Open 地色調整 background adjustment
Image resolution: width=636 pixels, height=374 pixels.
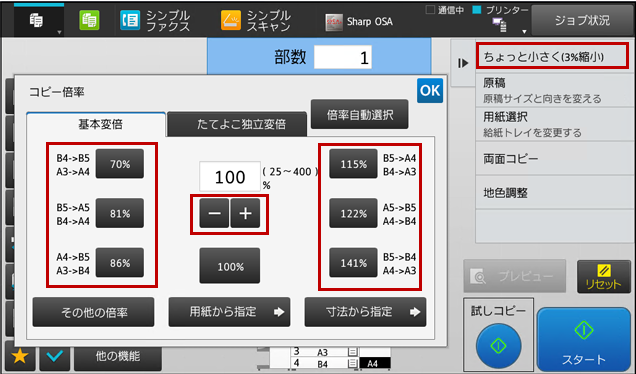click(x=555, y=193)
